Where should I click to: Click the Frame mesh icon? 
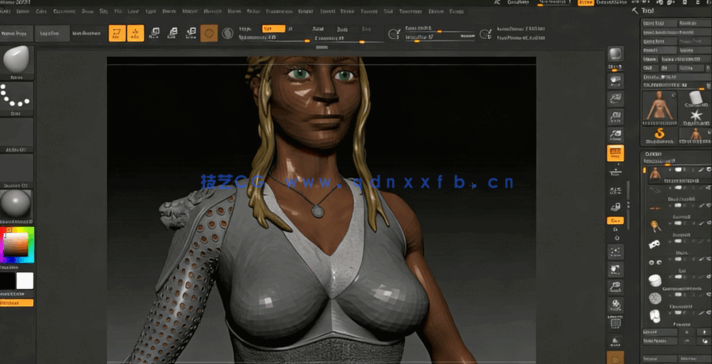tap(615, 252)
